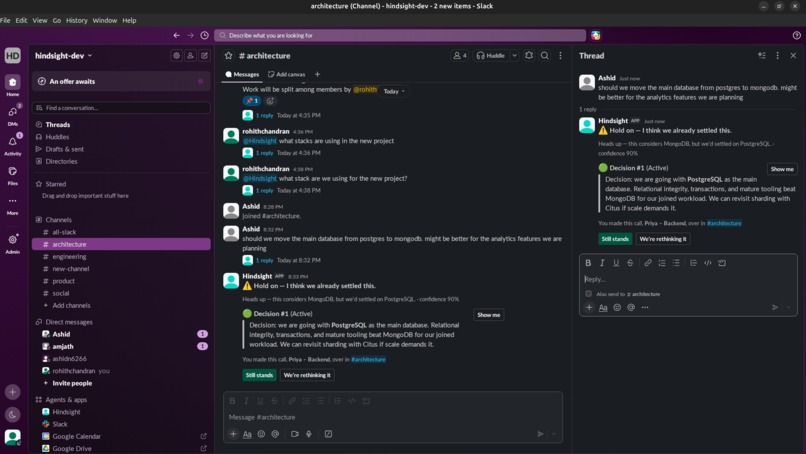Toggle the pushpin reaction on message

(252, 101)
